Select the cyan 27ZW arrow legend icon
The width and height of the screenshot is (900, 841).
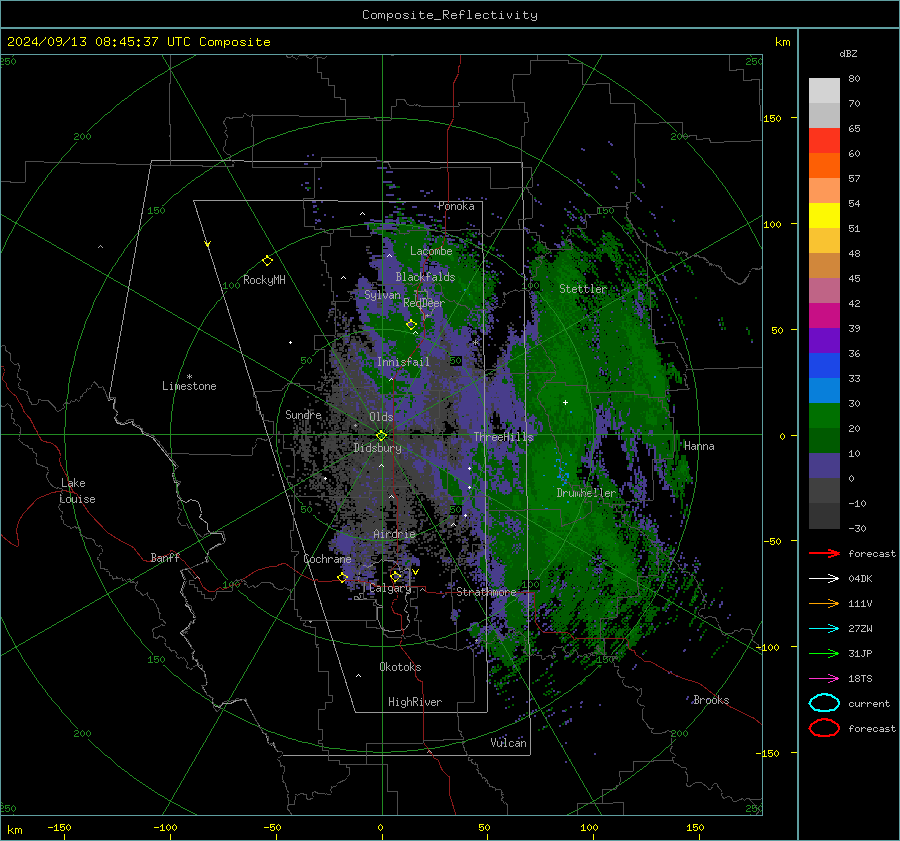(824, 629)
